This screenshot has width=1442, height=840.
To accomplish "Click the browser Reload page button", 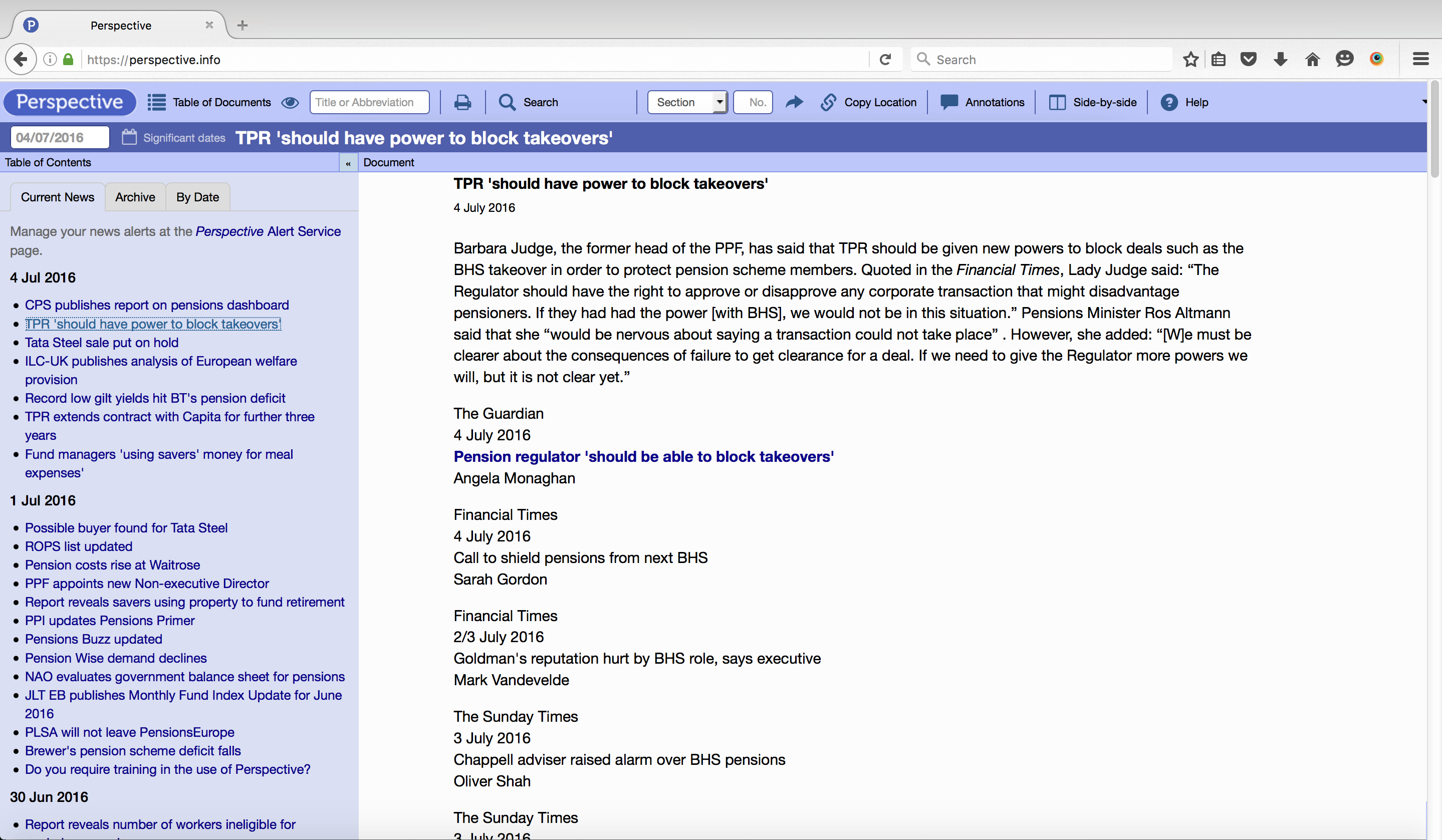I will [x=886, y=59].
